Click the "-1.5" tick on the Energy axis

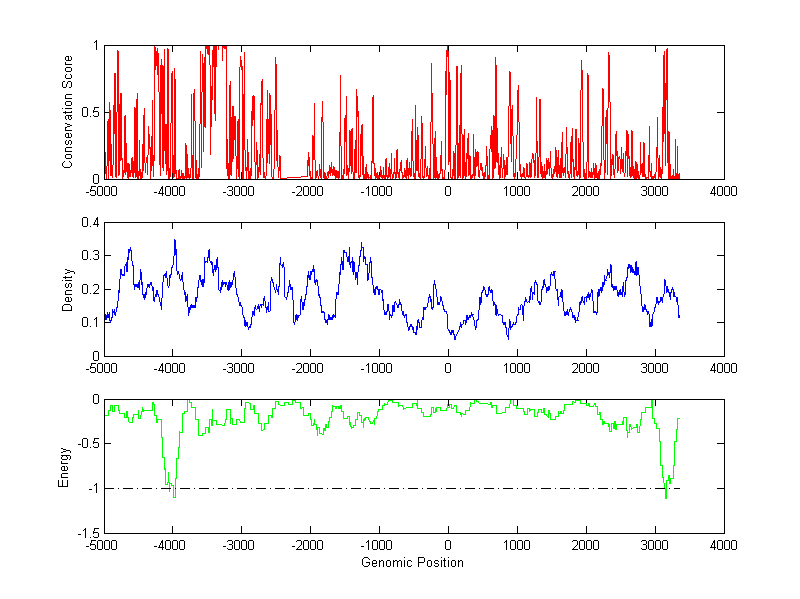87,533
